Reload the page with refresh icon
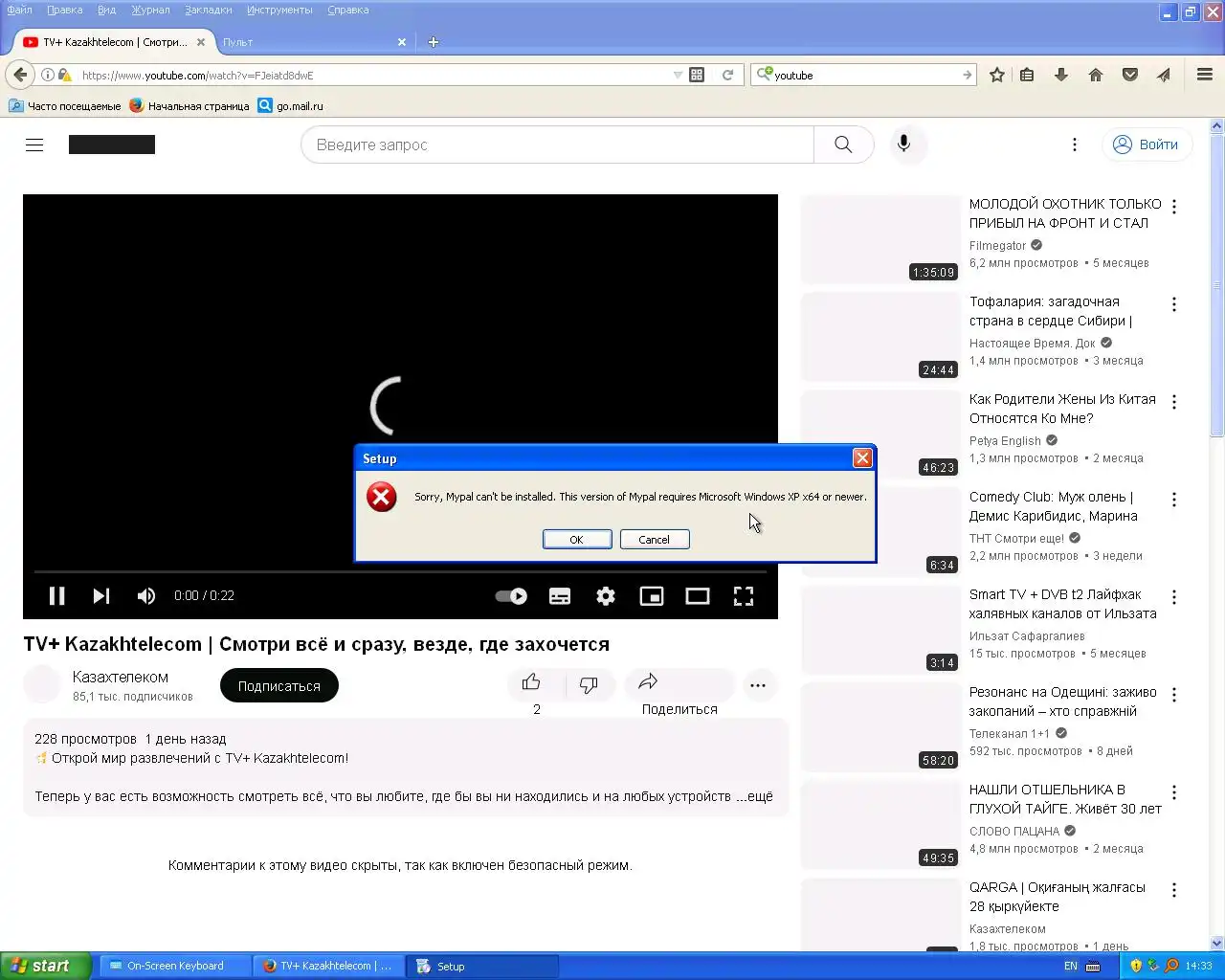The height and width of the screenshot is (980, 1225). click(727, 75)
